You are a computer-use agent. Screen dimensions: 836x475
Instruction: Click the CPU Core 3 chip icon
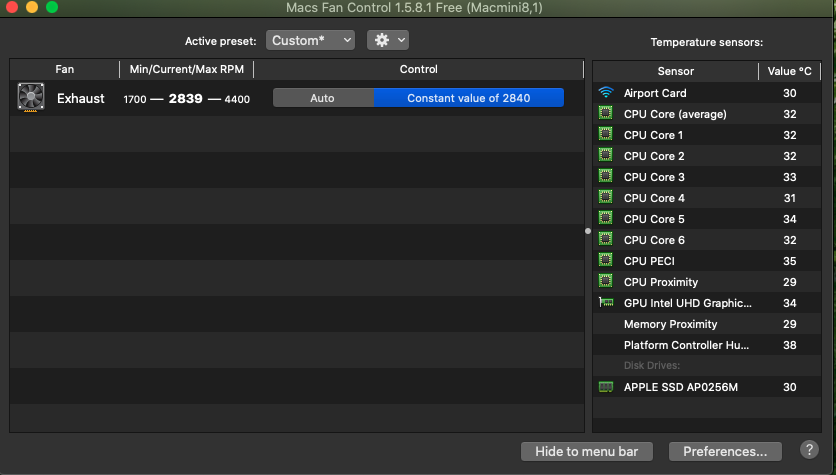tap(606, 176)
